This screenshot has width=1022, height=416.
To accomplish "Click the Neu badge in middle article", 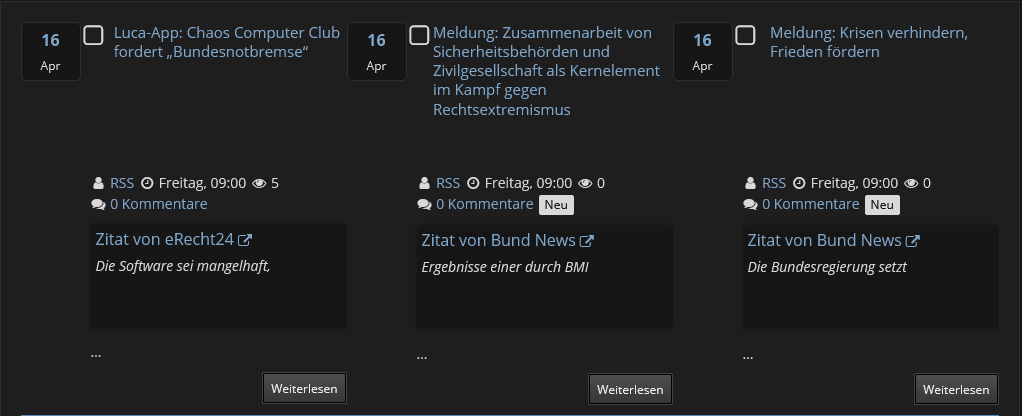I will coord(556,204).
